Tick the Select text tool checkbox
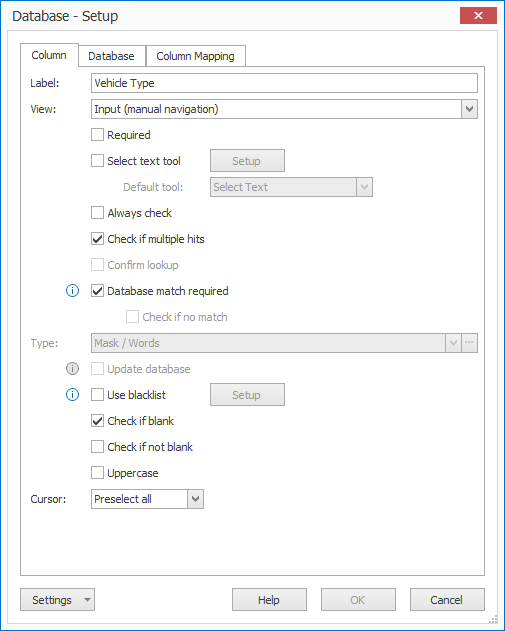Screen dimensions: 505x631 (97, 161)
